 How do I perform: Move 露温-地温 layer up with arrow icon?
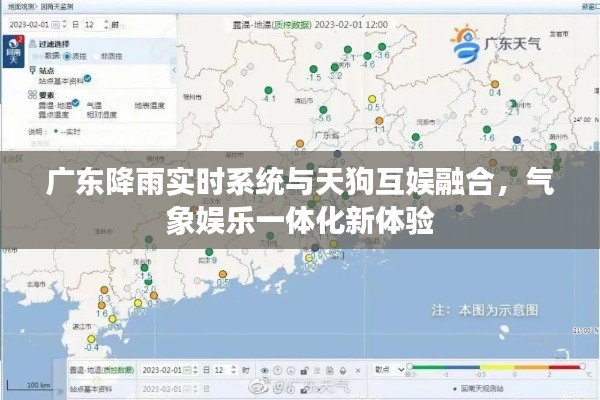click(277, 371)
